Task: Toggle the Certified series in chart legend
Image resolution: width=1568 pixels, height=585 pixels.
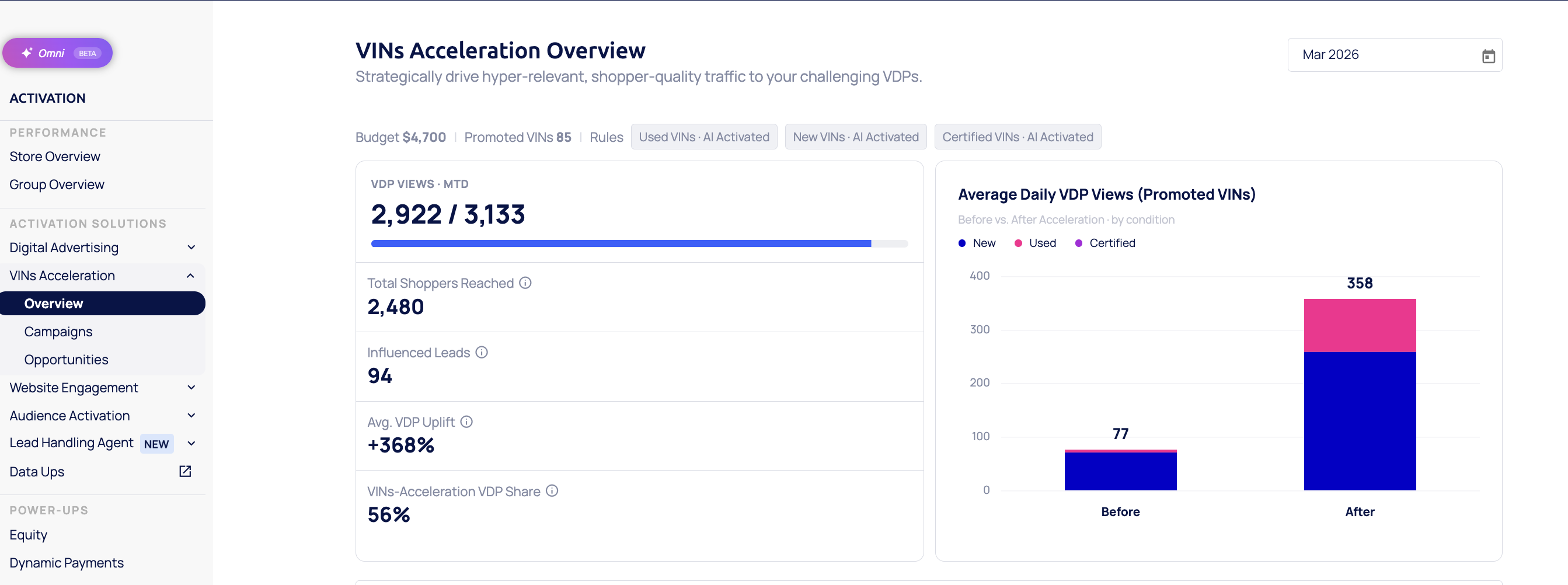Action: pyautogui.click(x=1104, y=243)
